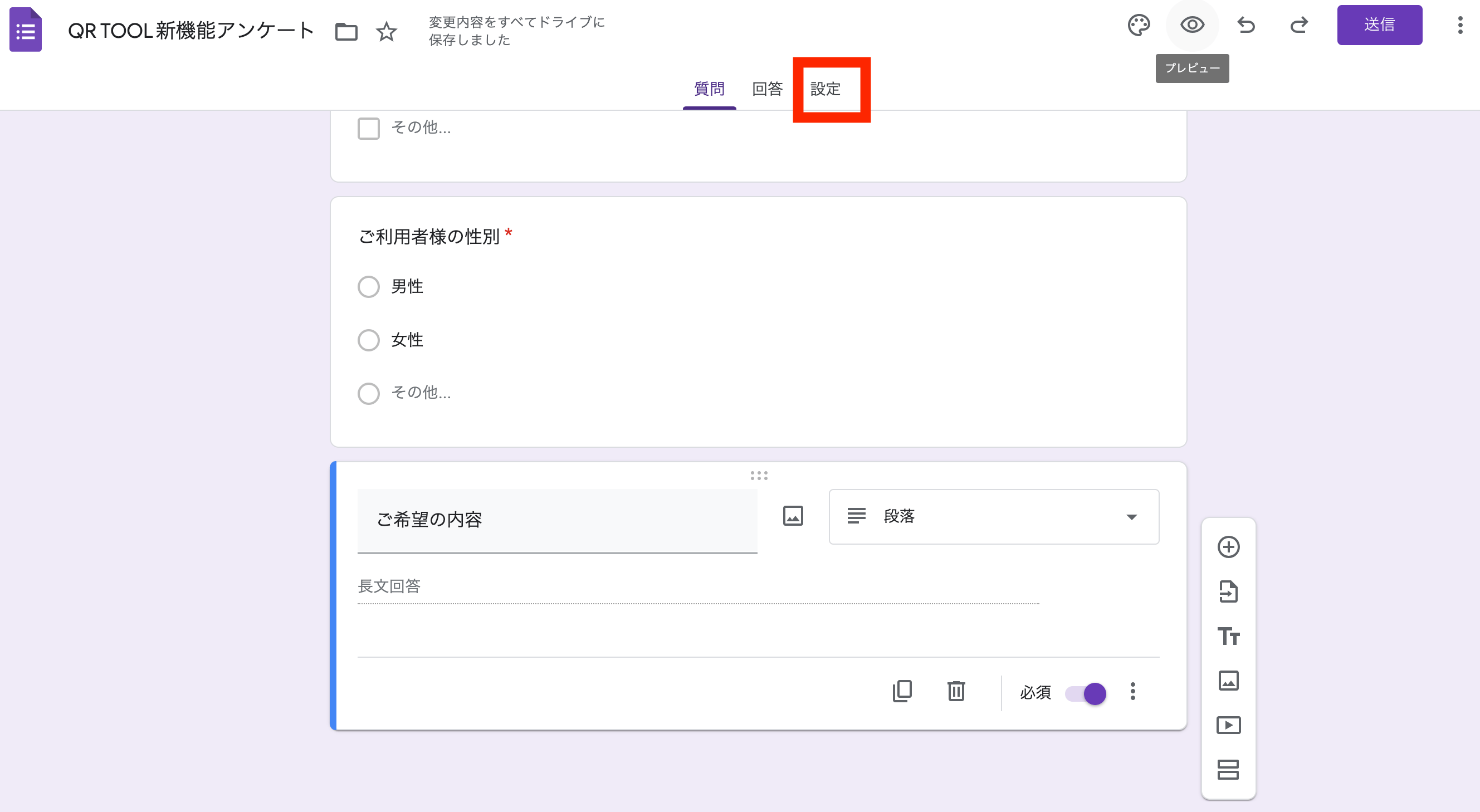Viewport: 1480px width, 812px height.
Task: Delete the ご希望の内容 question
Action: [955, 691]
